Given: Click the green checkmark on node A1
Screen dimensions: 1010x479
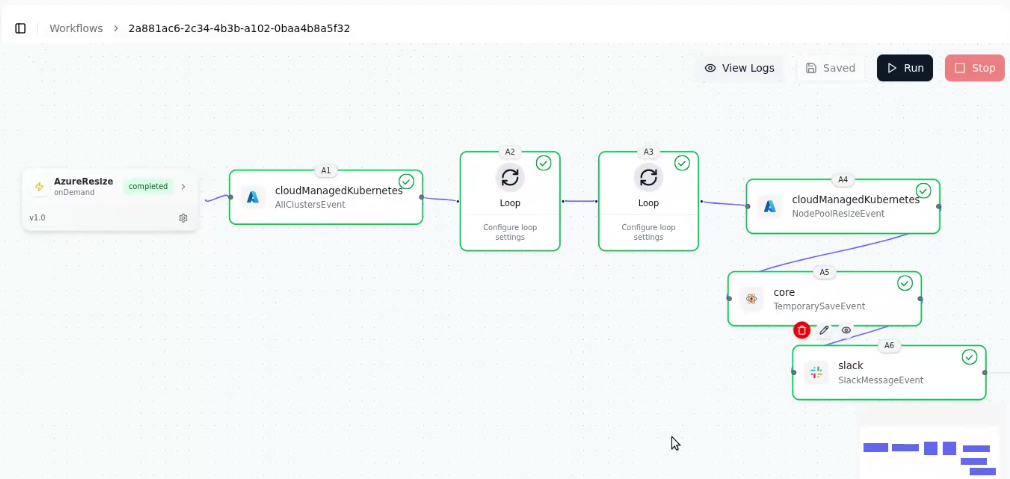Looking at the screenshot, I should tap(406, 181).
